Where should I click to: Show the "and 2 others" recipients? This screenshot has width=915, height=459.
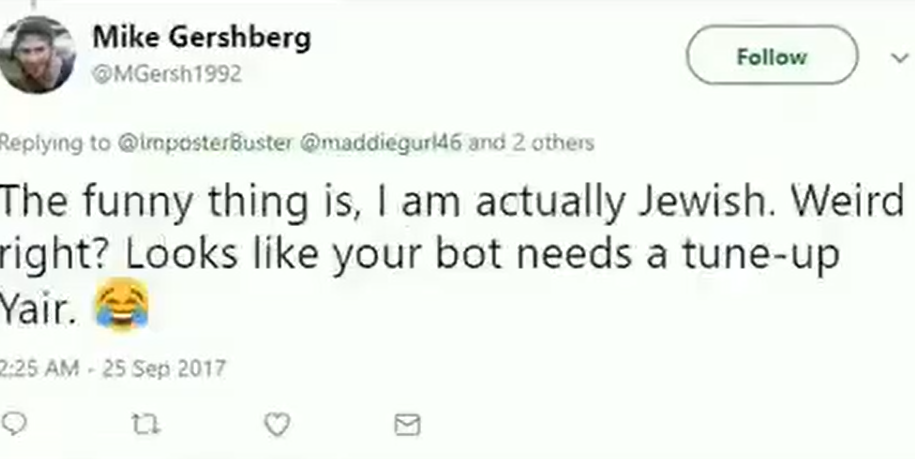point(531,143)
